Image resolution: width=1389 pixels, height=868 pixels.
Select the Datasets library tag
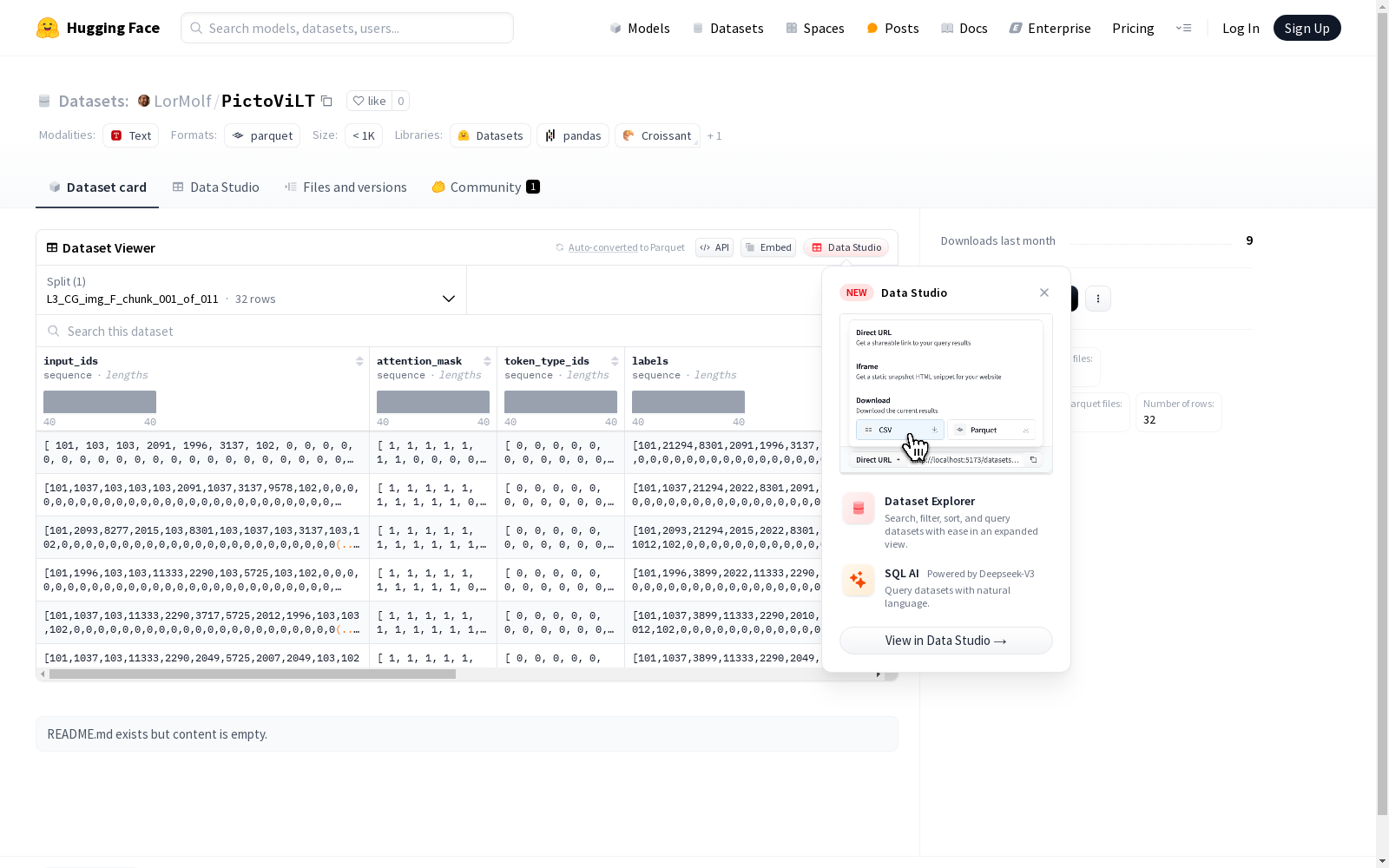coord(490,135)
